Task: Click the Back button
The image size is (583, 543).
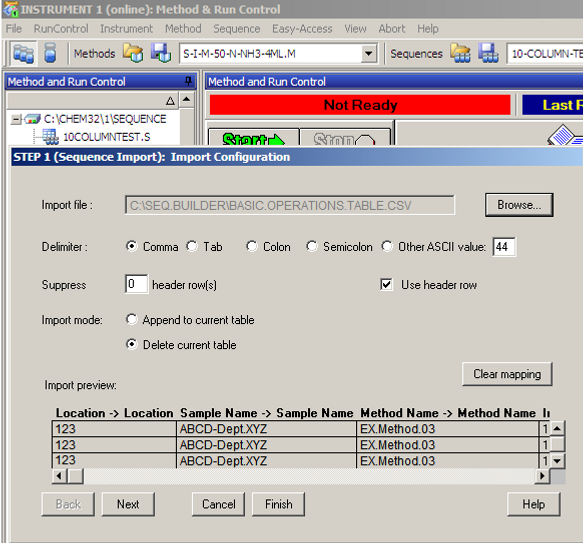Action: coord(68,504)
